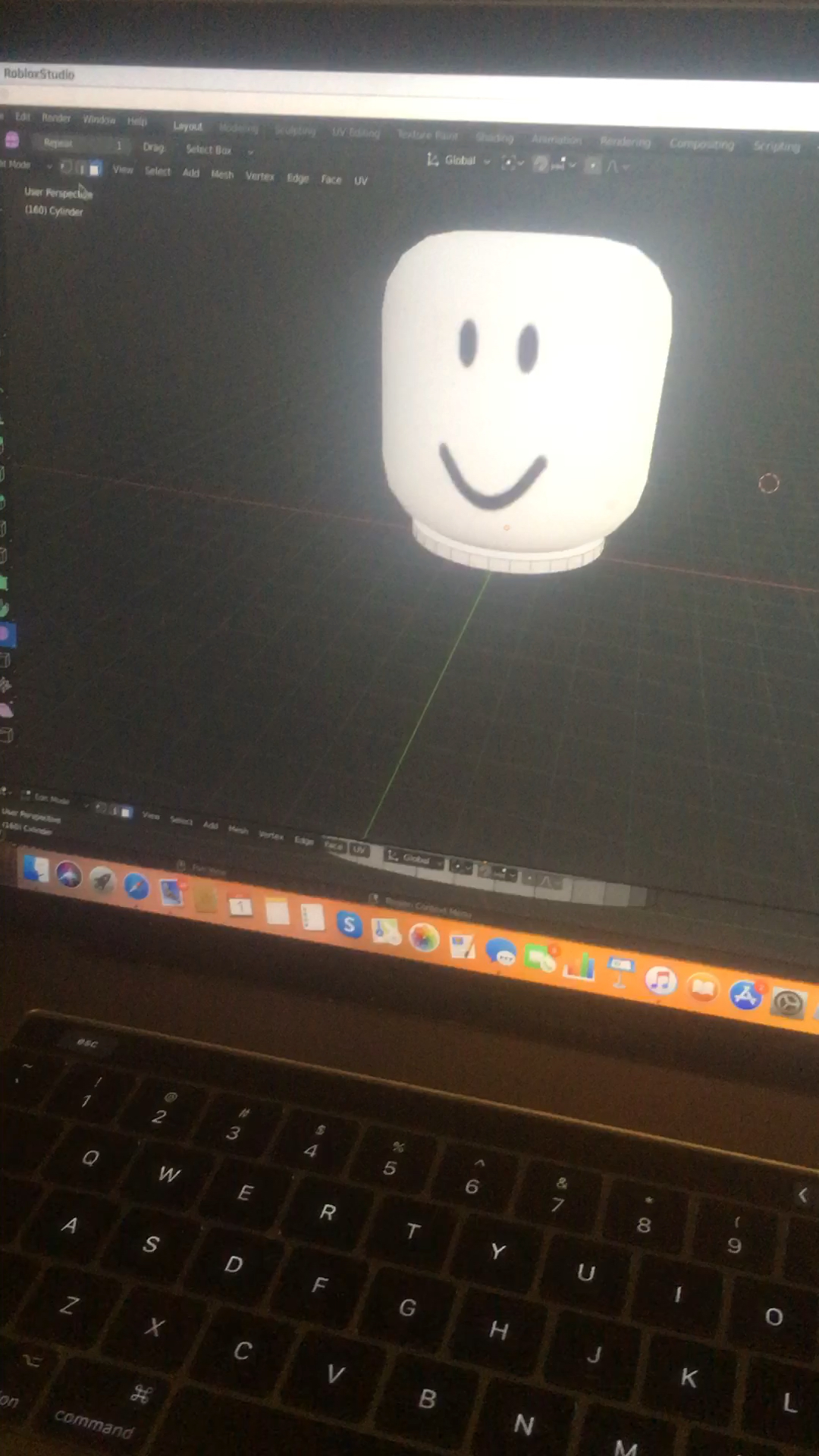Switch to the Rendering workspace tab
Image resolution: width=819 pixels, height=1456 pixels.
(626, 142)
